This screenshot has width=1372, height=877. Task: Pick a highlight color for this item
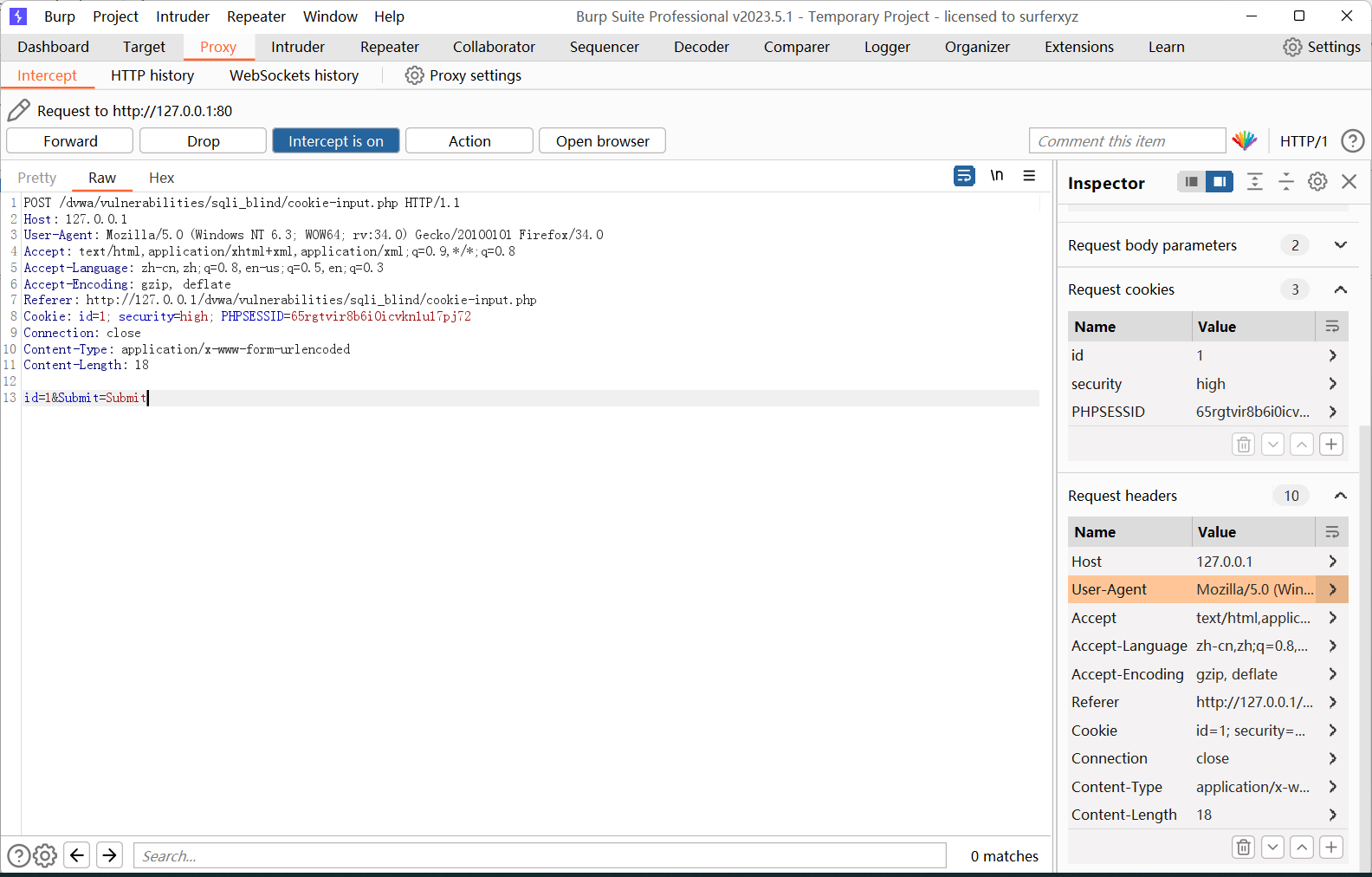[1245, 140]
